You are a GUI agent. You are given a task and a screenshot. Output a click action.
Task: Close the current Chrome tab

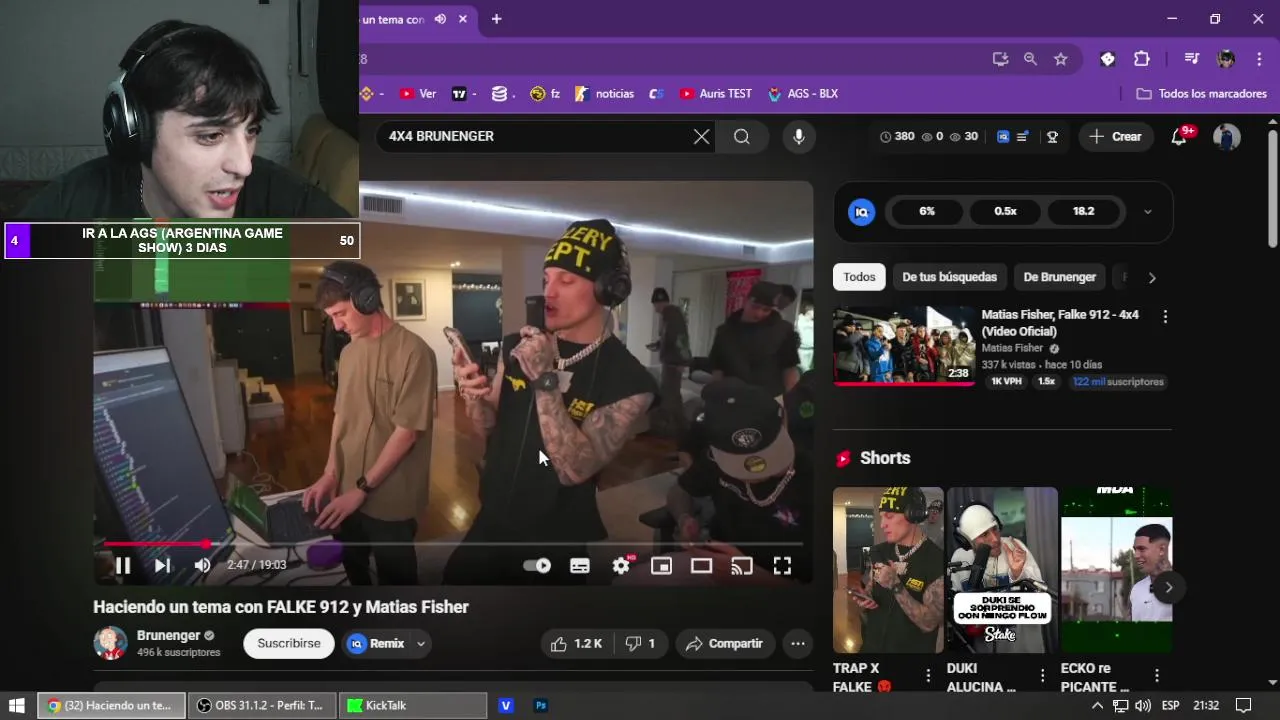464,19
